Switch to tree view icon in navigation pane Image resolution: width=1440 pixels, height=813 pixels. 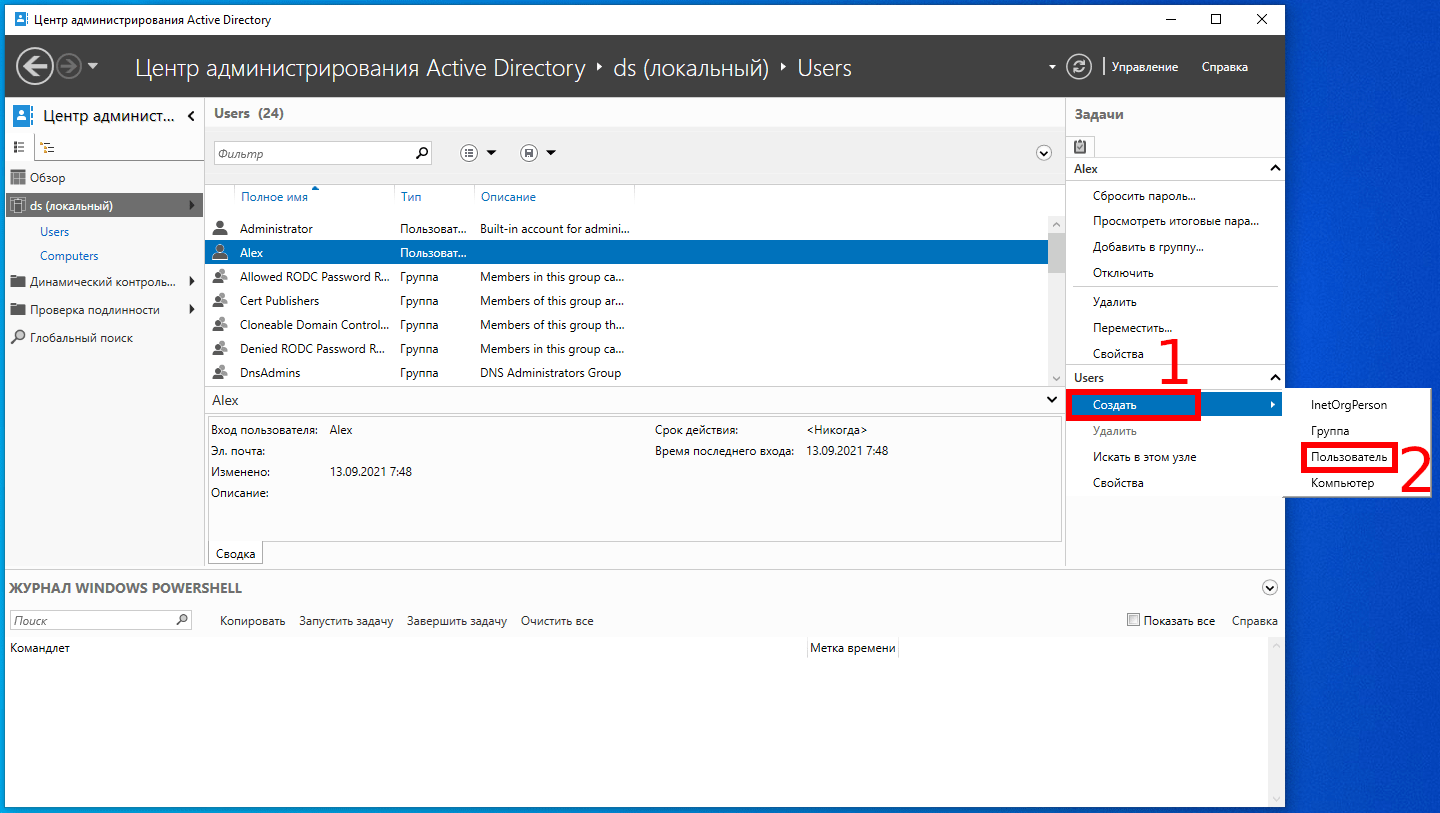[x=47, y=147]
